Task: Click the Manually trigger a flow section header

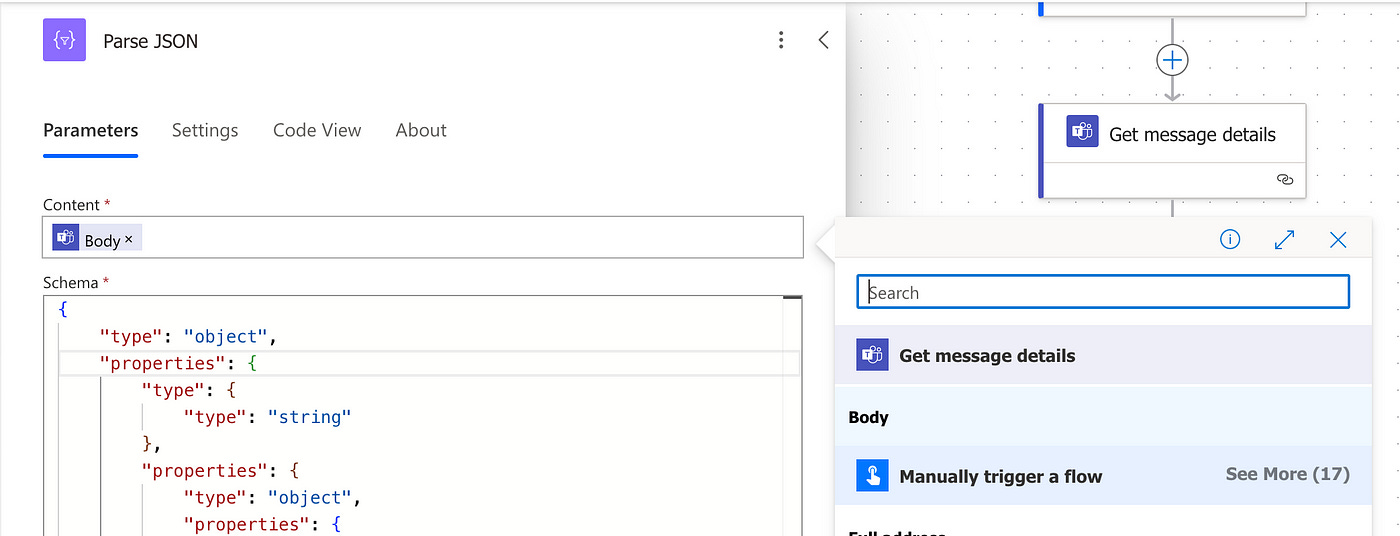Action: [1103, 476]
